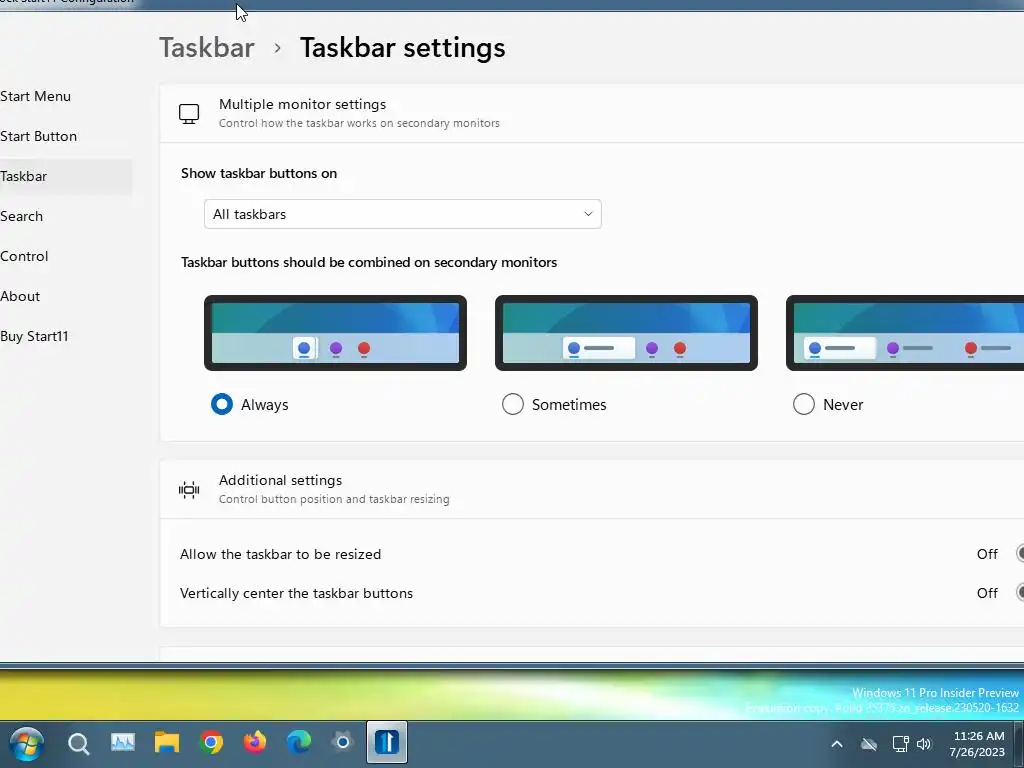Open the Control section
This screenshot has width=1024, height=768.
tap(24, 256)
